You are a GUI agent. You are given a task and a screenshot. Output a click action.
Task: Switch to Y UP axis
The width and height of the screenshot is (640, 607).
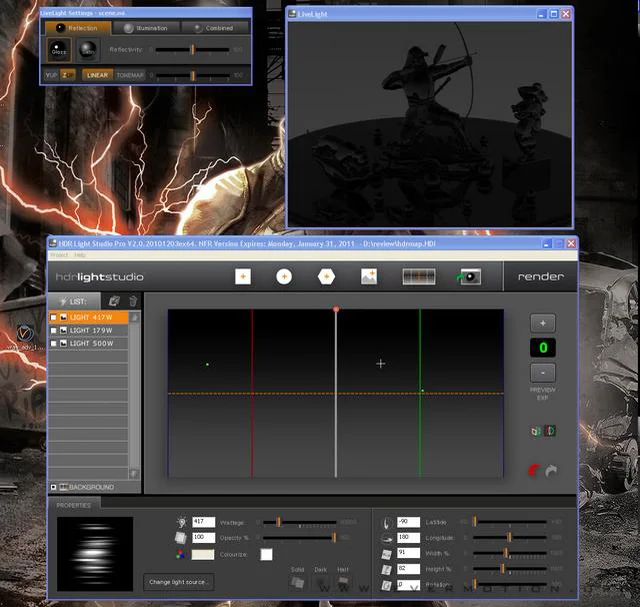[x=51, y=75]
